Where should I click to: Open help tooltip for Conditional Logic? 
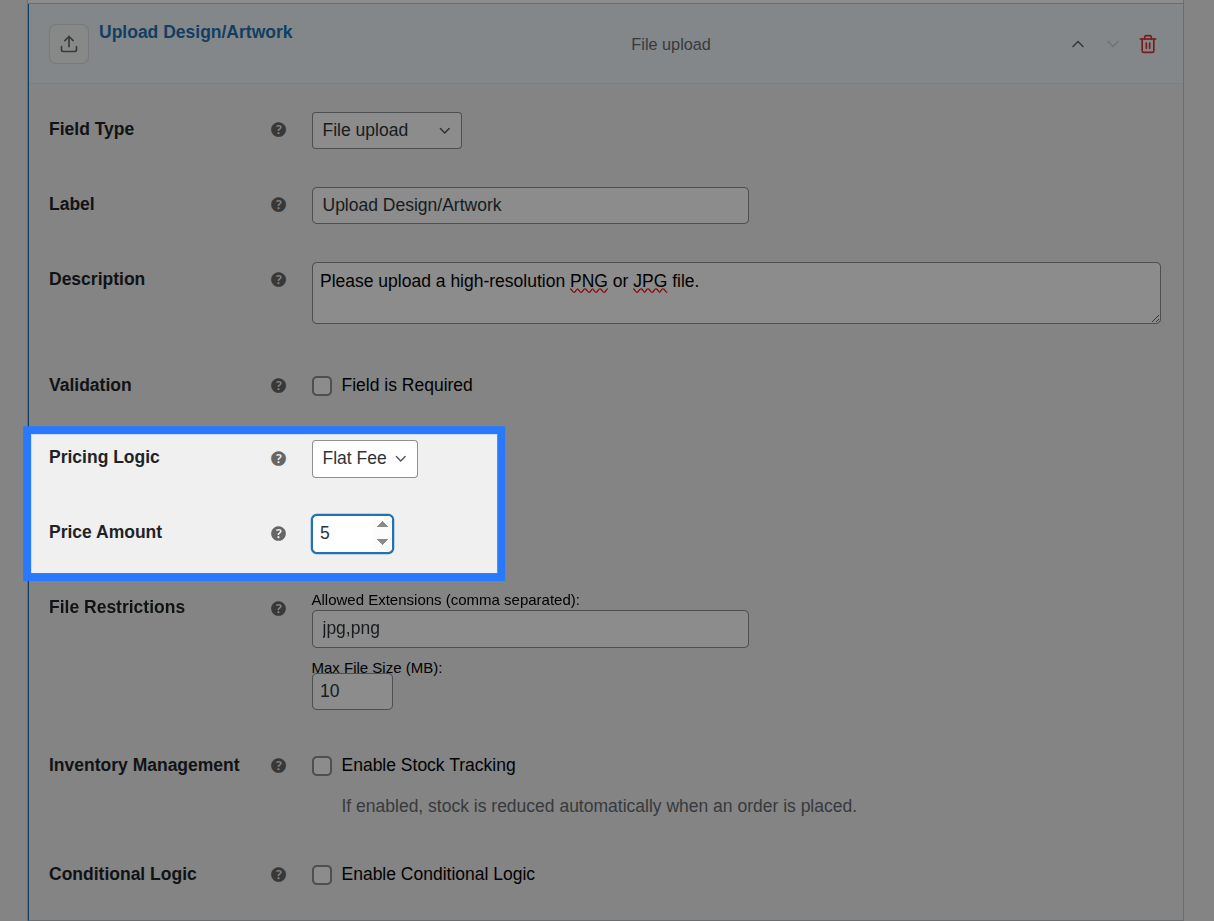(279, 875)
